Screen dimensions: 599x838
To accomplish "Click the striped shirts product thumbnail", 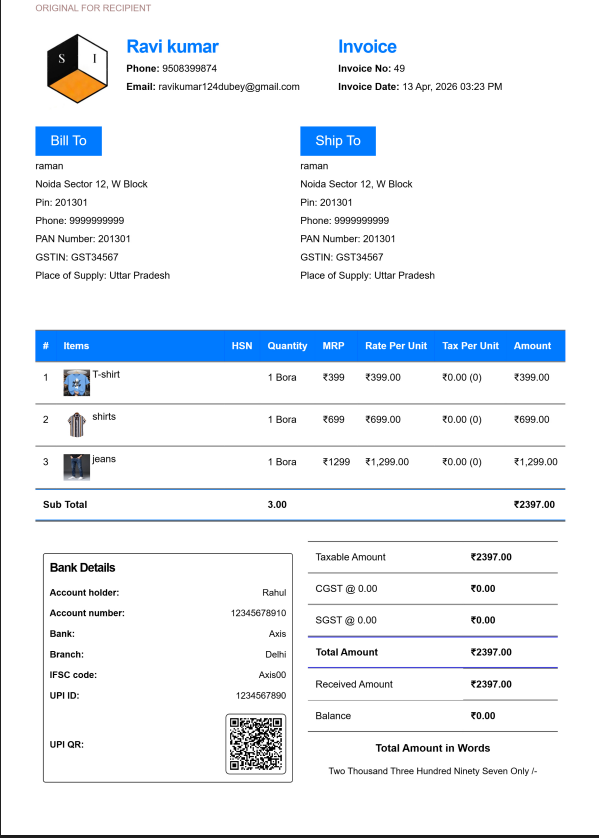I will pos(76,425).
